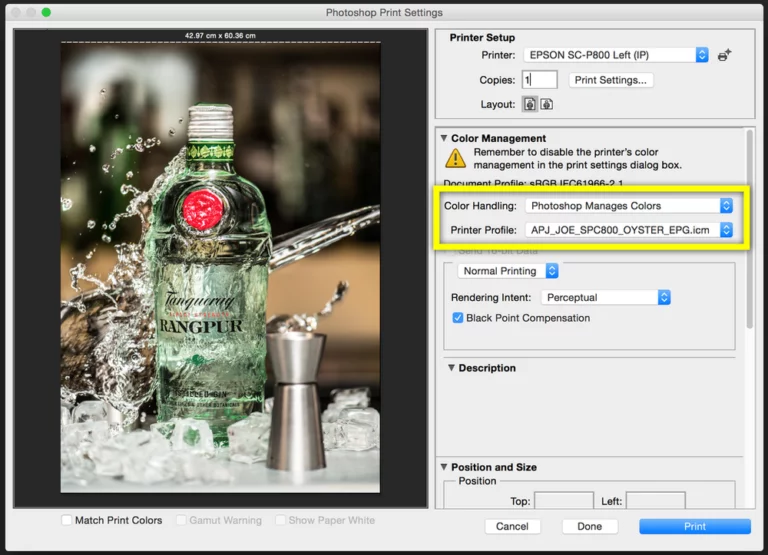Collapse the Description section

tap(451, 368)
